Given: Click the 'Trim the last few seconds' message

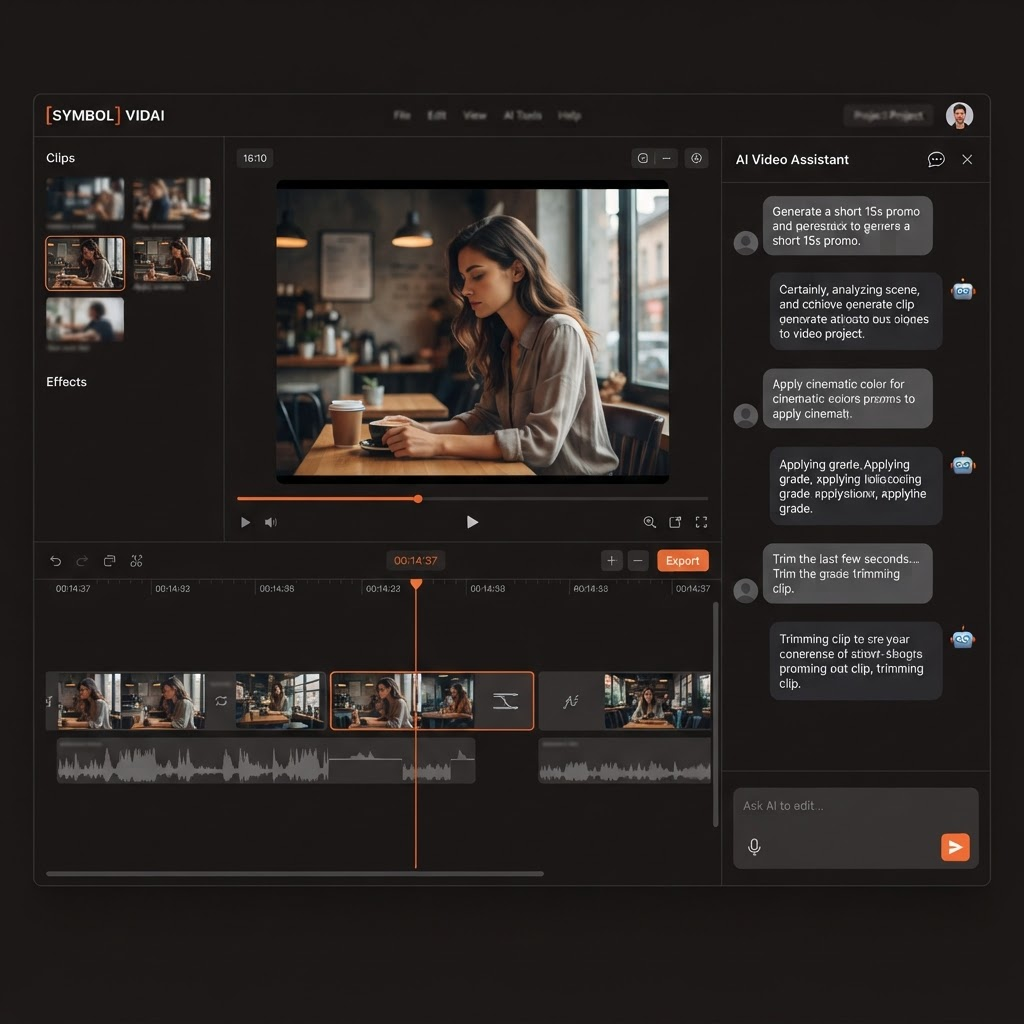Looking at the screenshot, I should coord(847,573).
